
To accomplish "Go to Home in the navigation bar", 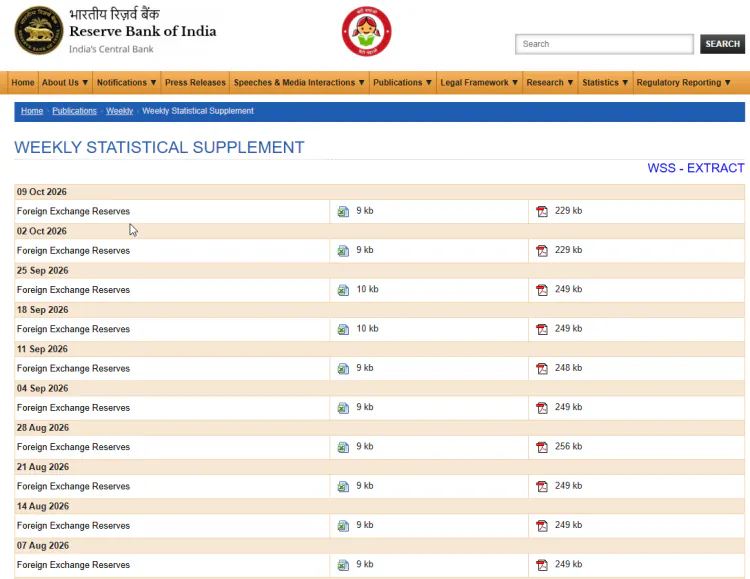I will click(23, 82).
